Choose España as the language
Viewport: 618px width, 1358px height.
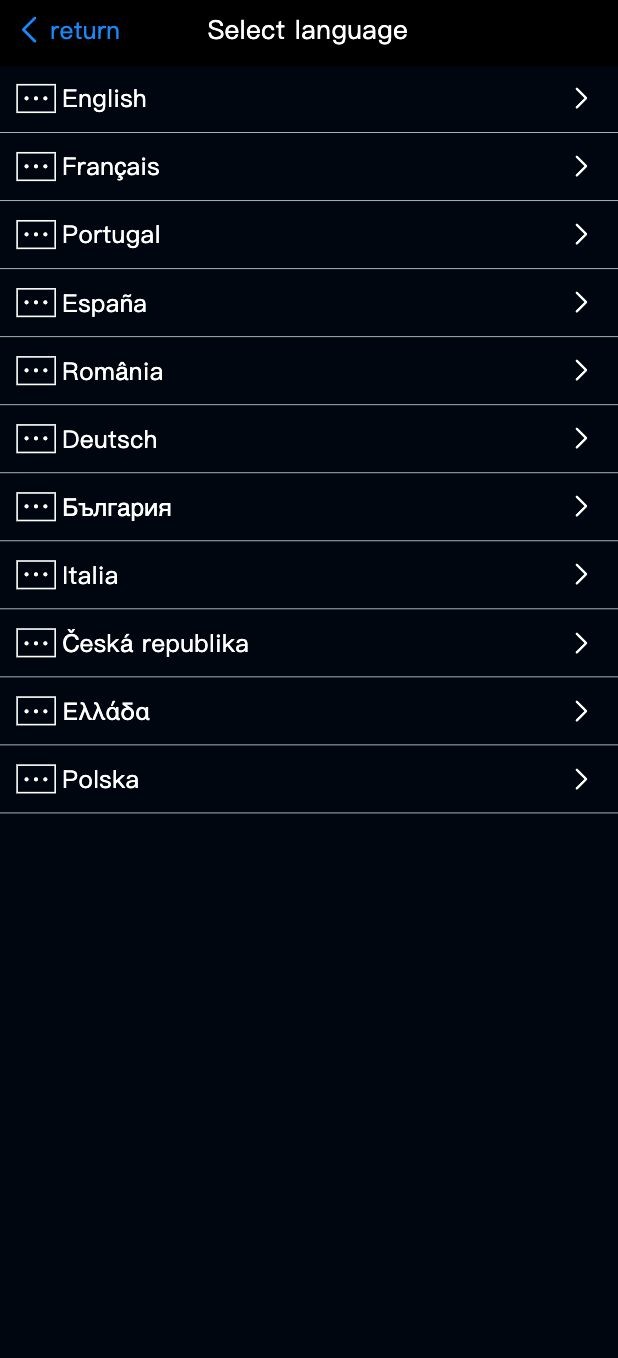[104, 303]
